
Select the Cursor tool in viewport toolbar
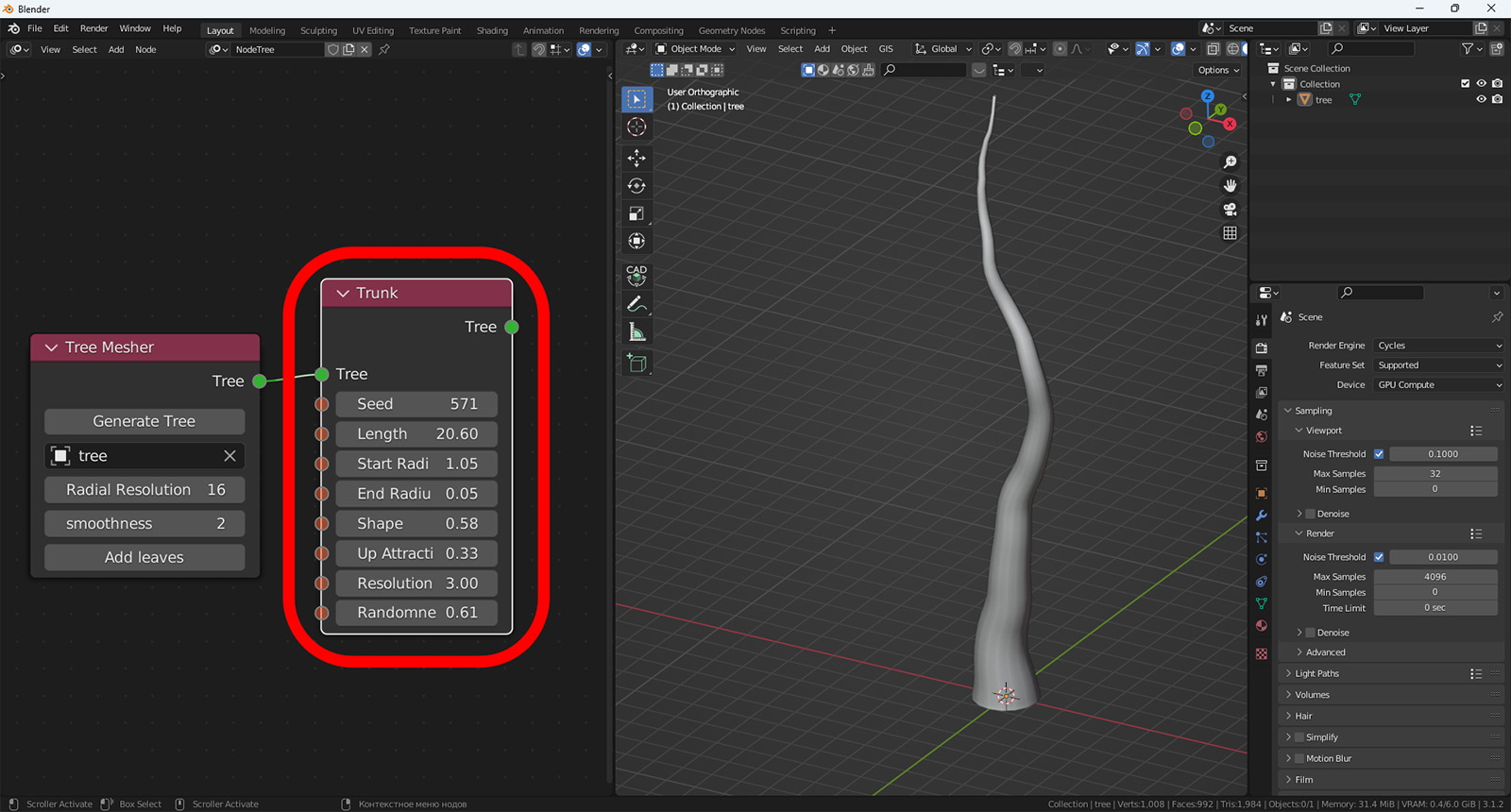pyautogui.click(x=637, y=127)
